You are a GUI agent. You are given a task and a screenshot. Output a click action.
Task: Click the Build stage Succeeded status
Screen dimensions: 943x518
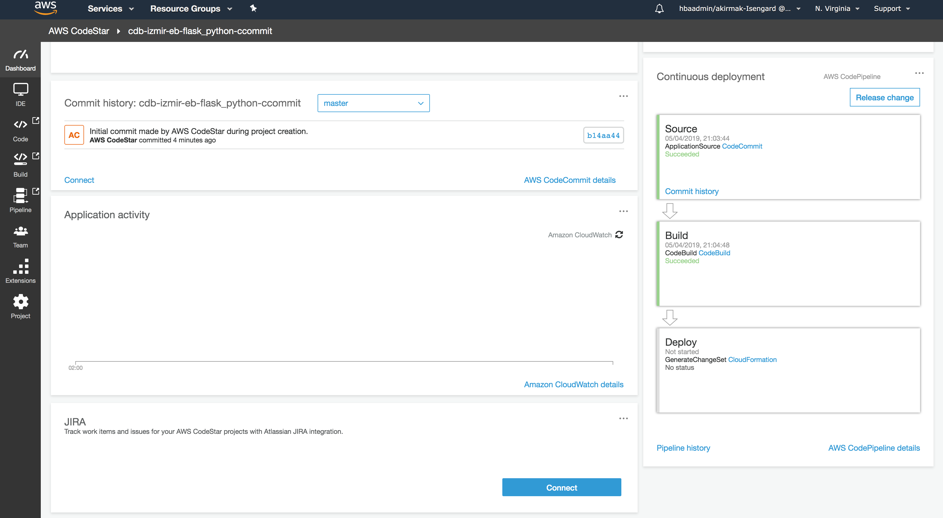pyautogui.click(x=682, y=261)
